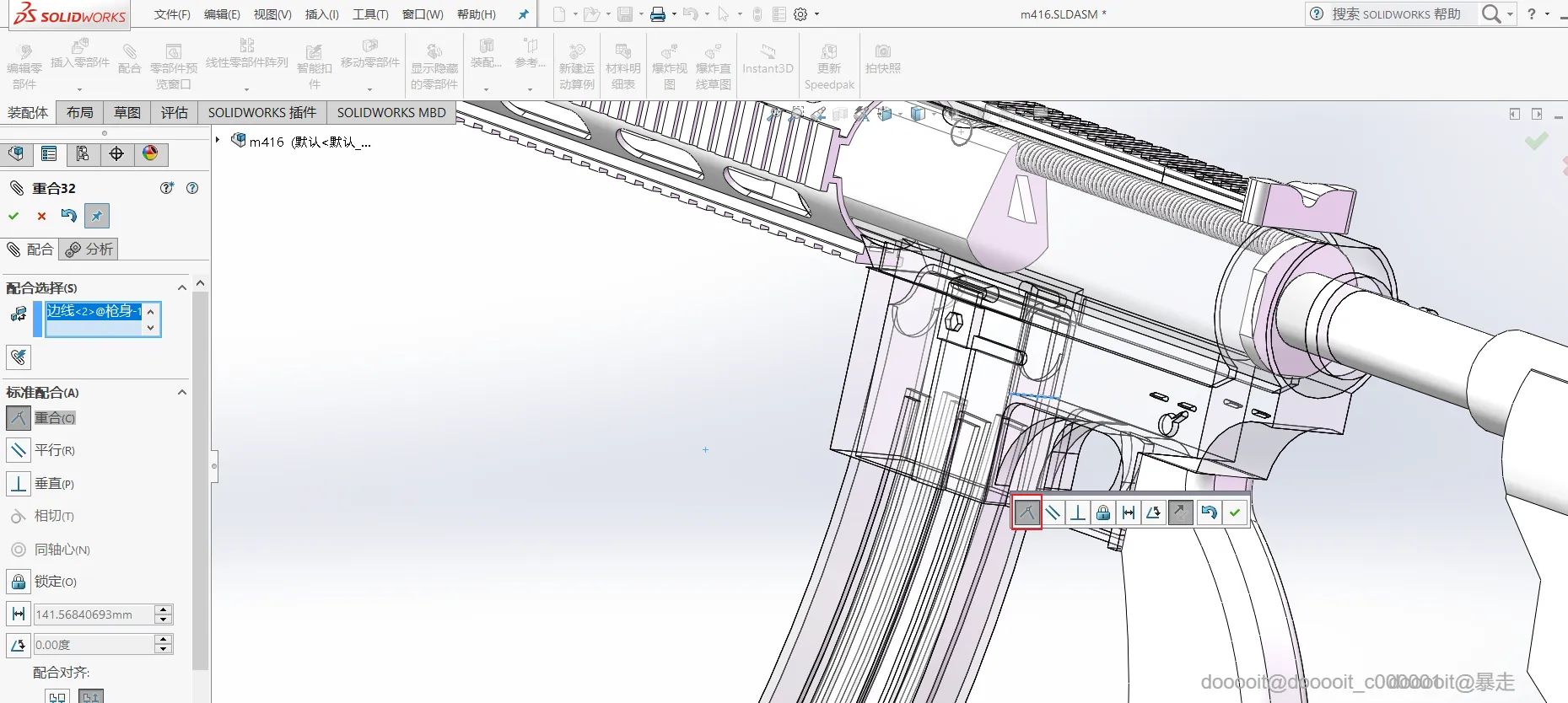Confirm the mate with the green checkmark in the property panel
Viewport: 1568px width, 703px height.
[x=13, y=217]
